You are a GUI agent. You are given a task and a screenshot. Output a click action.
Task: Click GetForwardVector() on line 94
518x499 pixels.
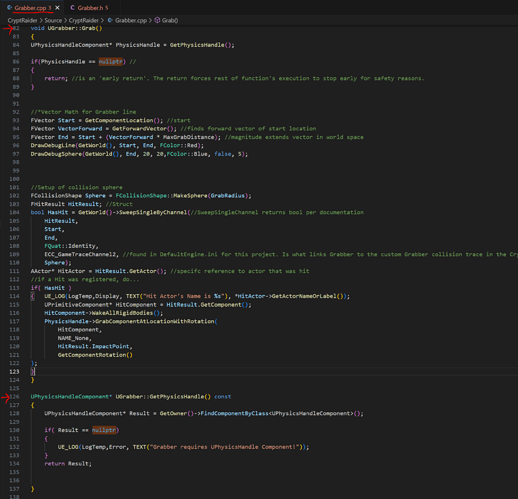pyautogui.click(x=144, y=129)
